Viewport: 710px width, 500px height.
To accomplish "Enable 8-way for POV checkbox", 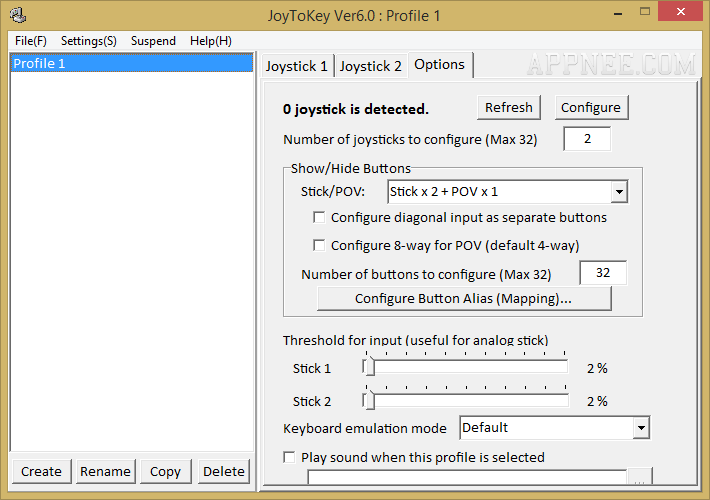I will click(319, 245).
